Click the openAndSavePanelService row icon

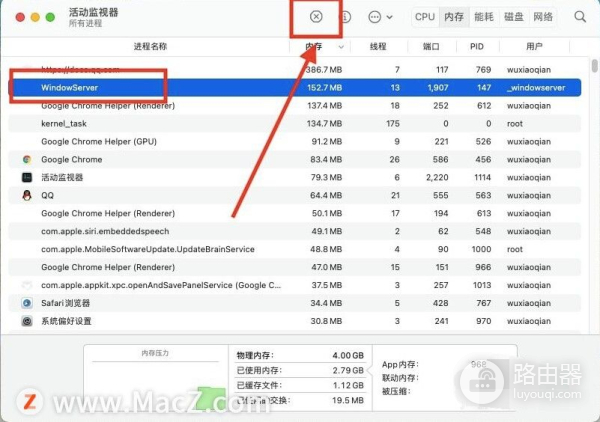pyautogui.click(x=27, y=285)
